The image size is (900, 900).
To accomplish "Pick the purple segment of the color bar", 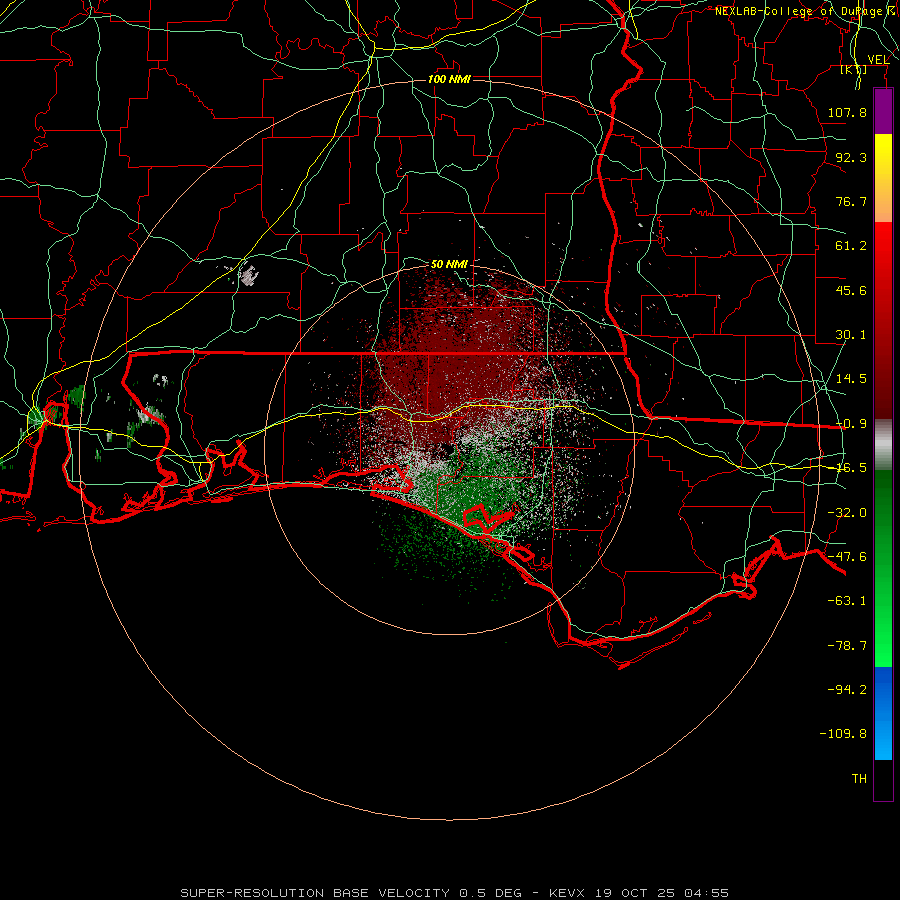I will point(883,112).
